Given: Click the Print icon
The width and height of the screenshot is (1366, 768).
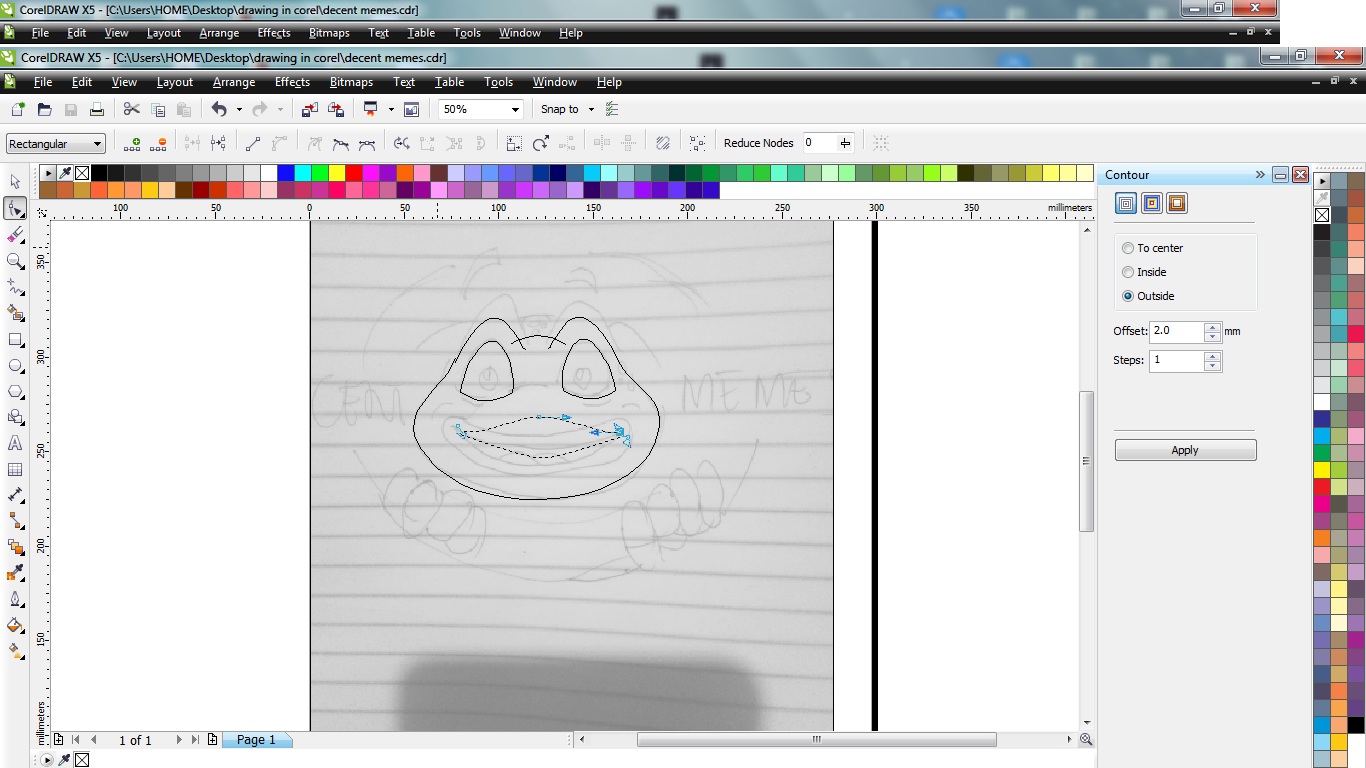Looking at the screenshot, I should pos(97,109).
